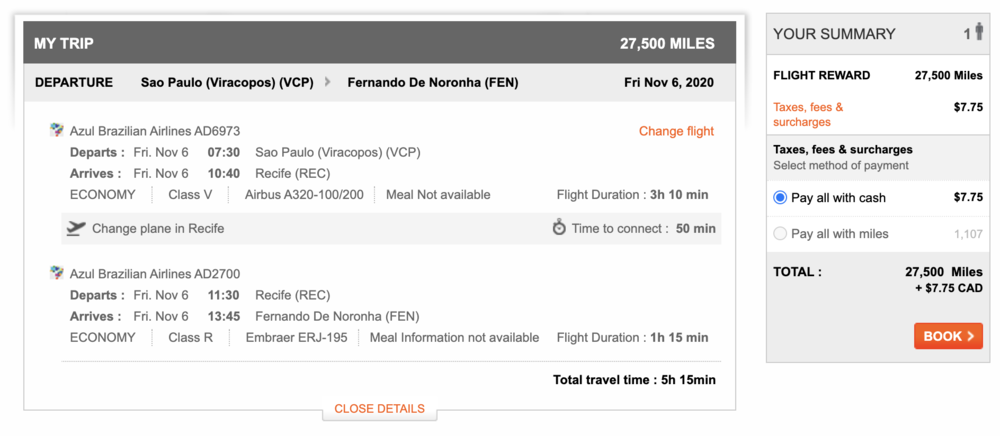Click the Your Summary heading
Screen dimensions: 1000x436
coord(834,34)
